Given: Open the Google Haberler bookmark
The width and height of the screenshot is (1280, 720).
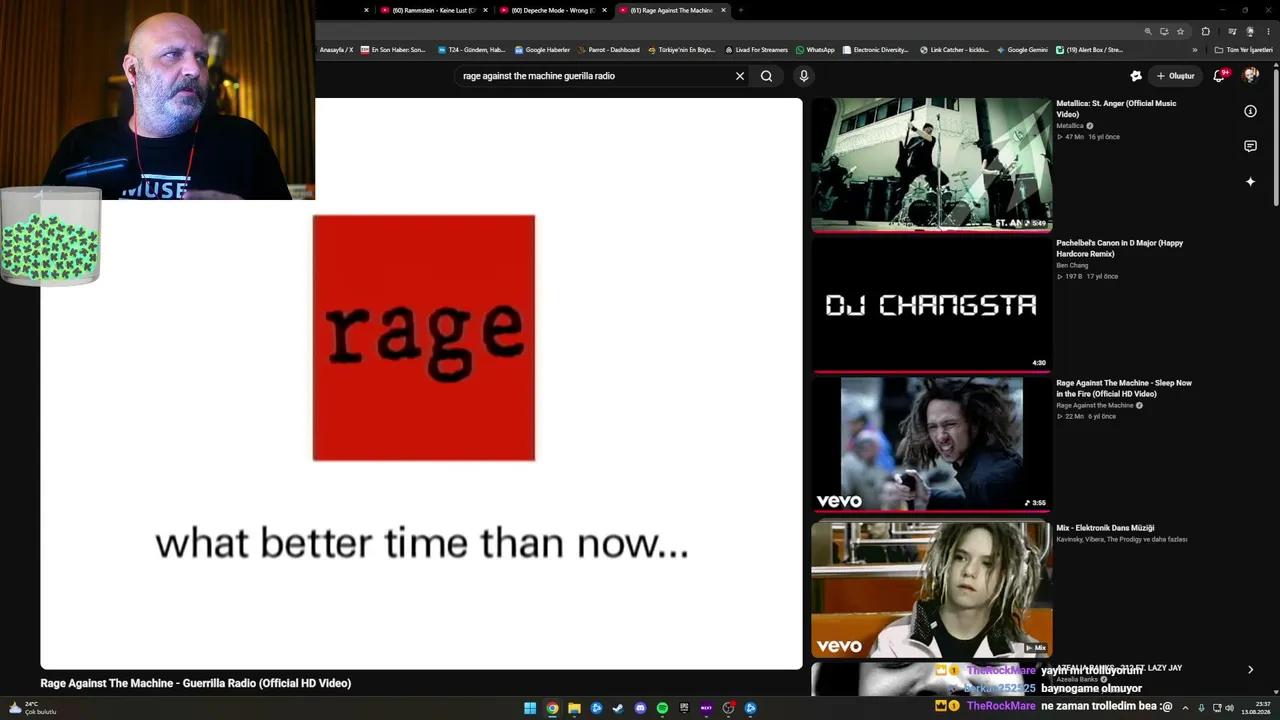Looking at the screenshot, I should 542,50.
